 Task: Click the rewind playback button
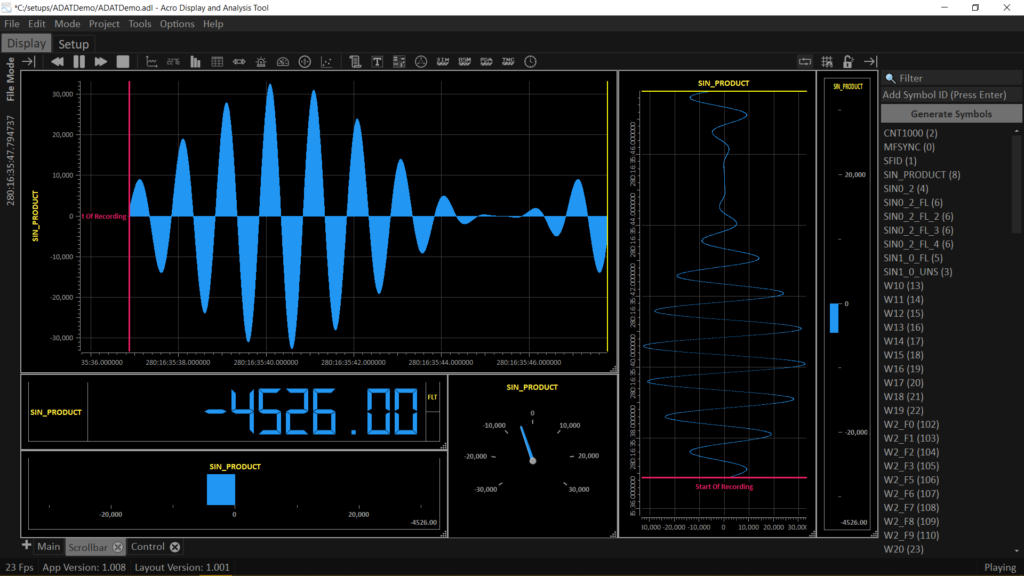point(57,62)
